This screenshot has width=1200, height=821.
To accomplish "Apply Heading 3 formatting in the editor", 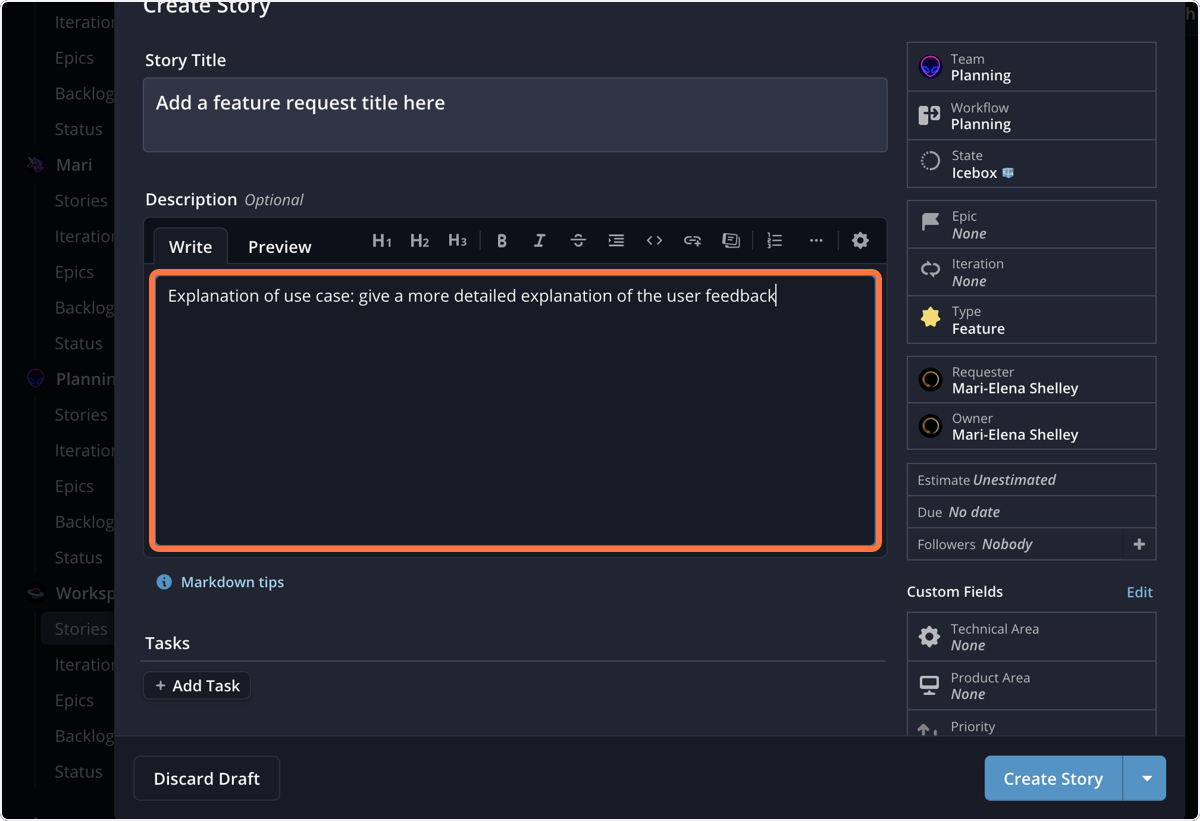I will coord(457,240).
